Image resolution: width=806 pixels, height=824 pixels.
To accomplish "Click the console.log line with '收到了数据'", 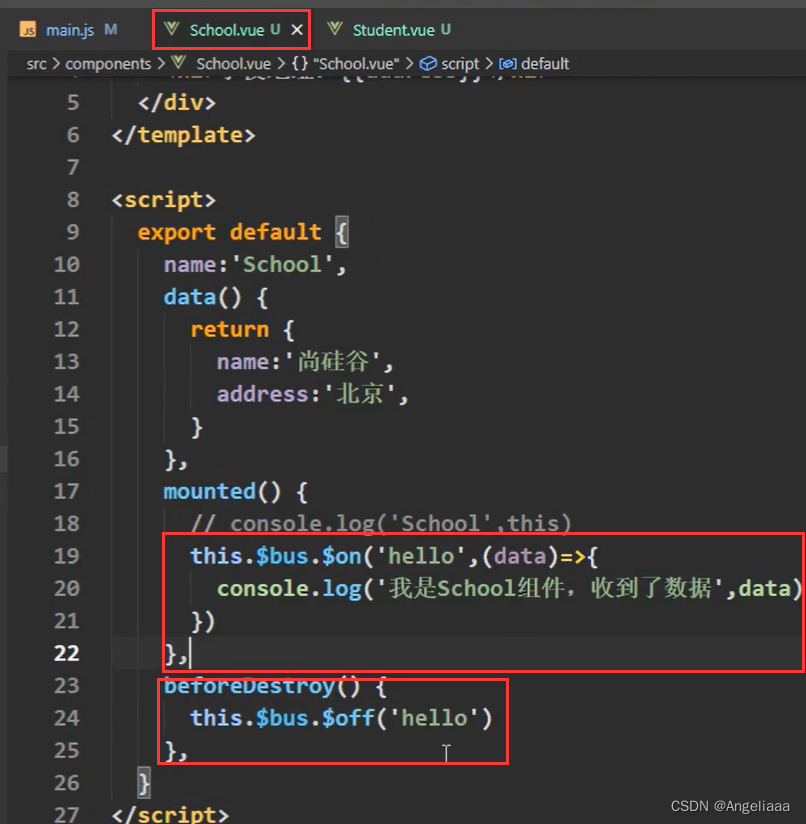I will point(509,589).
